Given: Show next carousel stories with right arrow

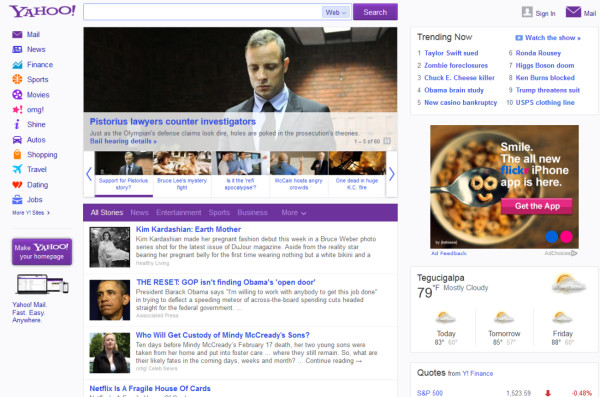Looking at the screenshot, I should 391,174.
